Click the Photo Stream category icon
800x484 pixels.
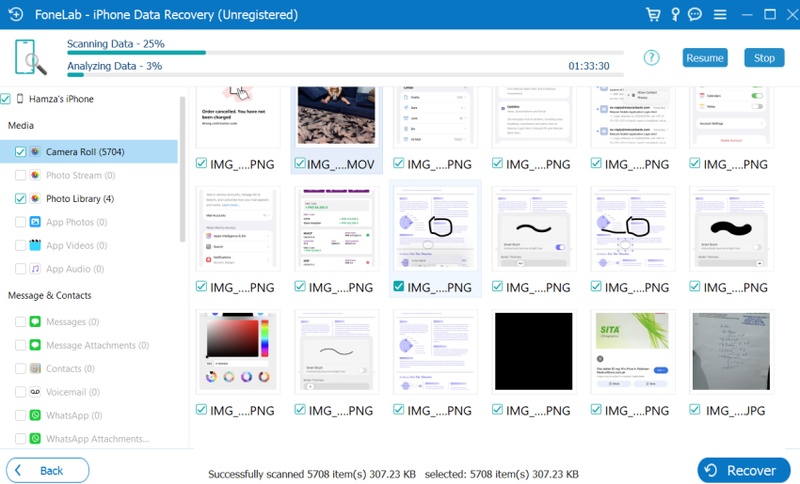35,175
